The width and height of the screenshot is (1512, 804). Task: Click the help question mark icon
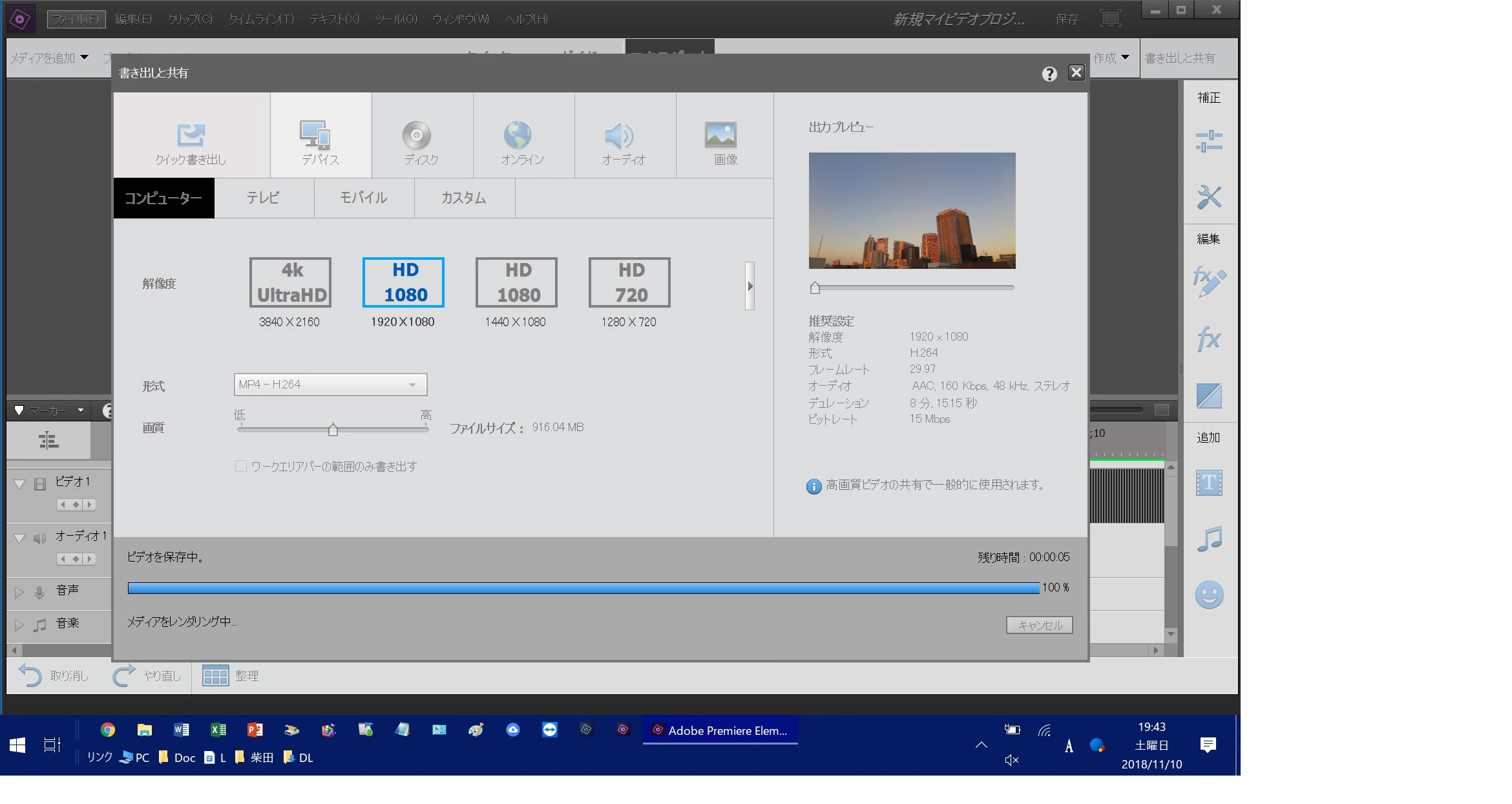(1049, 74)
